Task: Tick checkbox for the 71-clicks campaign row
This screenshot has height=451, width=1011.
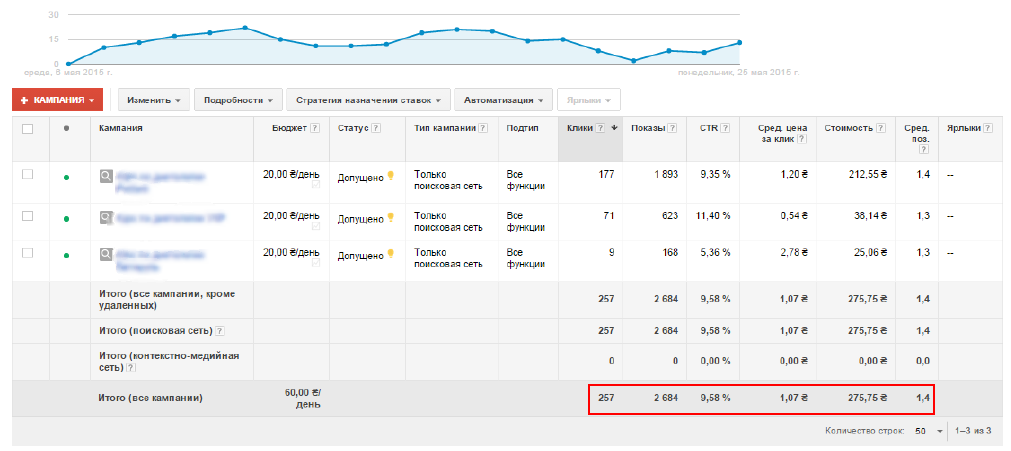Action: click(x=27, y=216)
